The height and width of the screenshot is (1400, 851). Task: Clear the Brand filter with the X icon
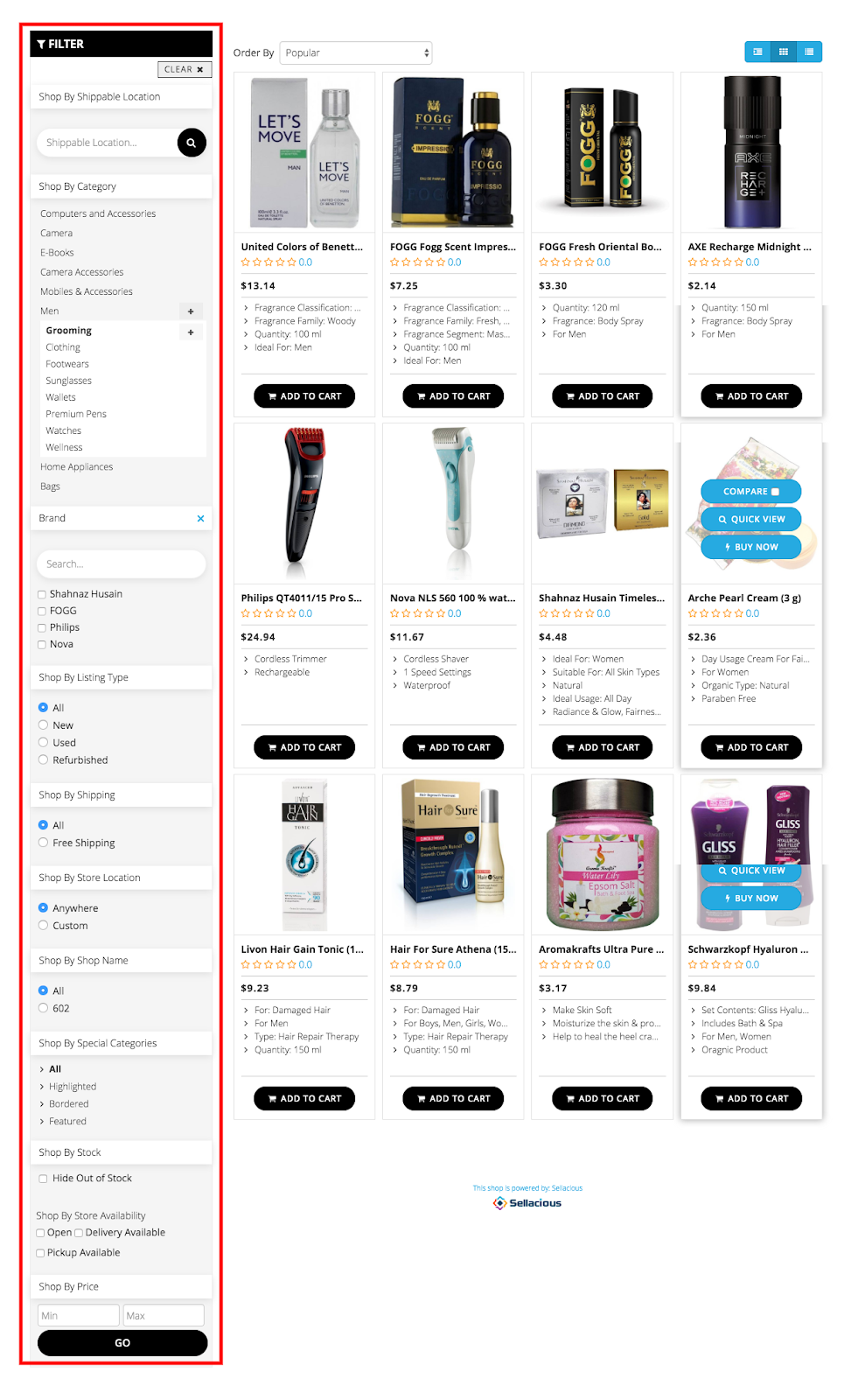pyautogui.click(x=200, y=519)
